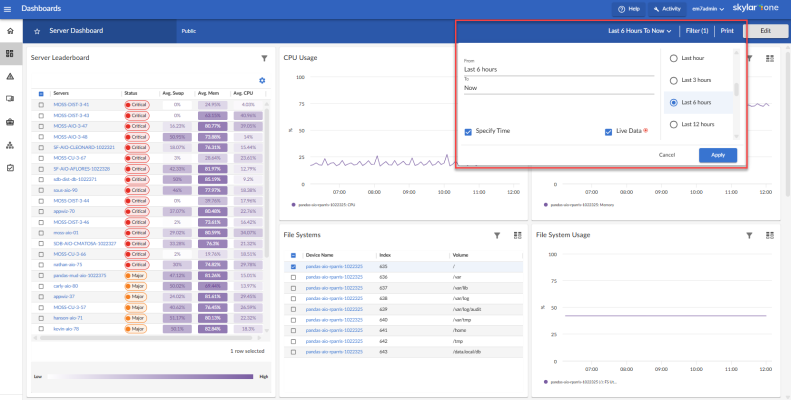Favorite the Server Dashboard with the star

[x=37, y=31]
